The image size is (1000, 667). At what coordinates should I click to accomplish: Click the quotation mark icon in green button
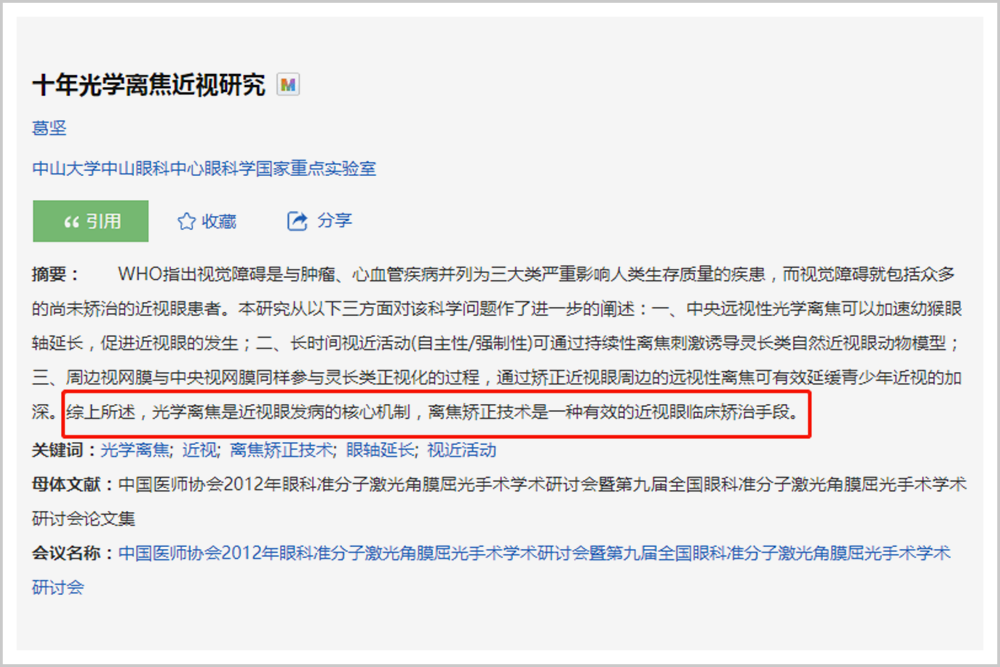point(71,222)
